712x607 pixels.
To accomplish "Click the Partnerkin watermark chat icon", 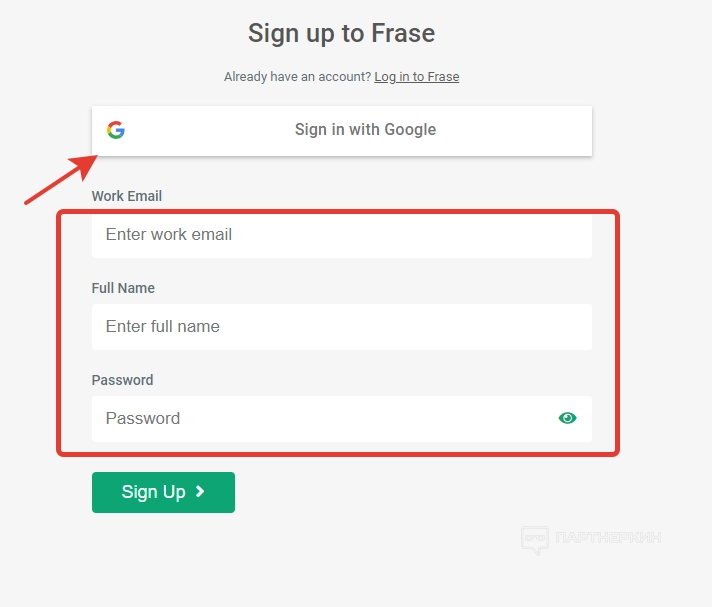I will pyautogui.click(x=535, y=540).
